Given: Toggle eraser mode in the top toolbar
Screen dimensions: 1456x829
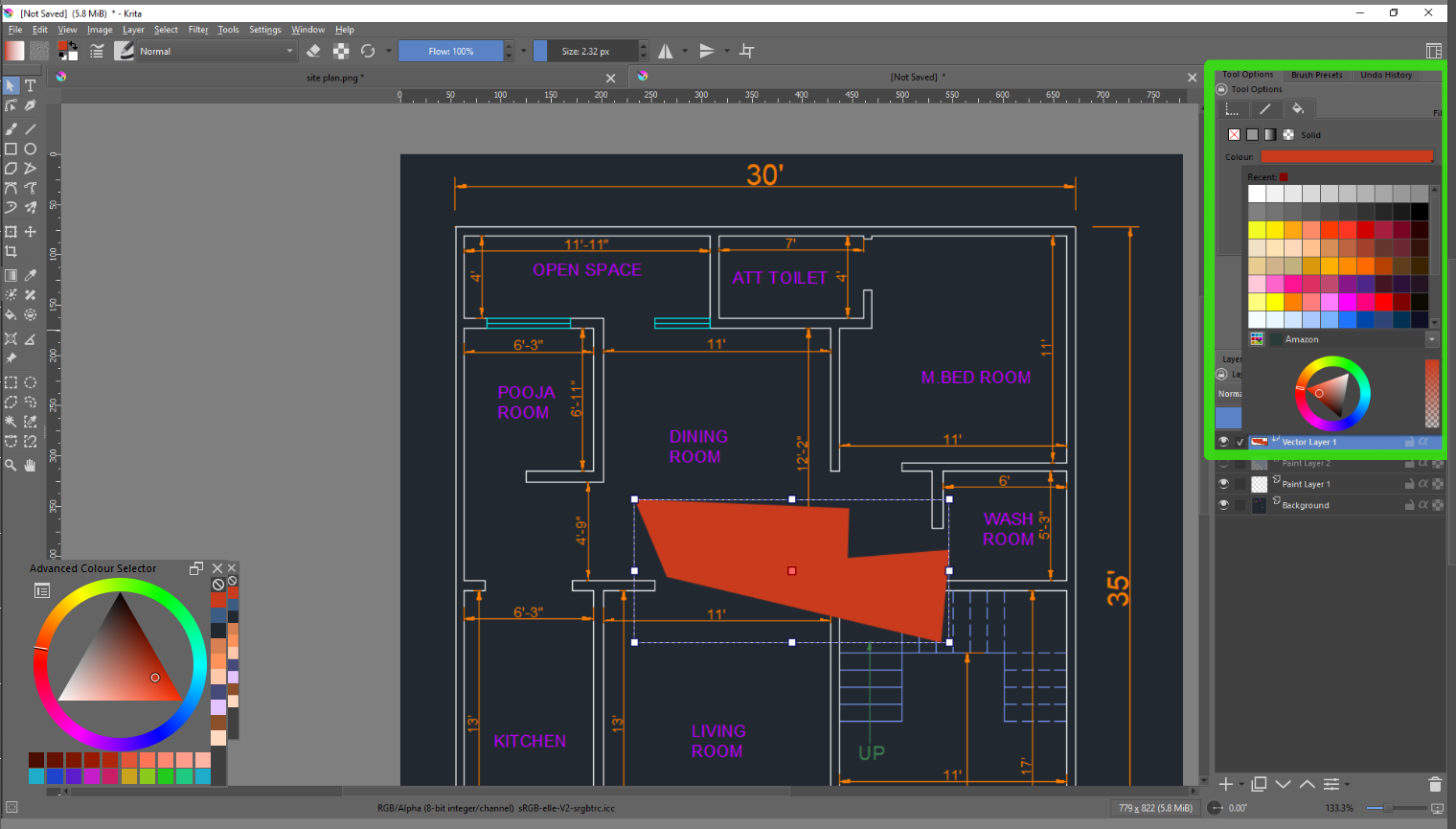Looking at the screenshot, I should [313, 51].
